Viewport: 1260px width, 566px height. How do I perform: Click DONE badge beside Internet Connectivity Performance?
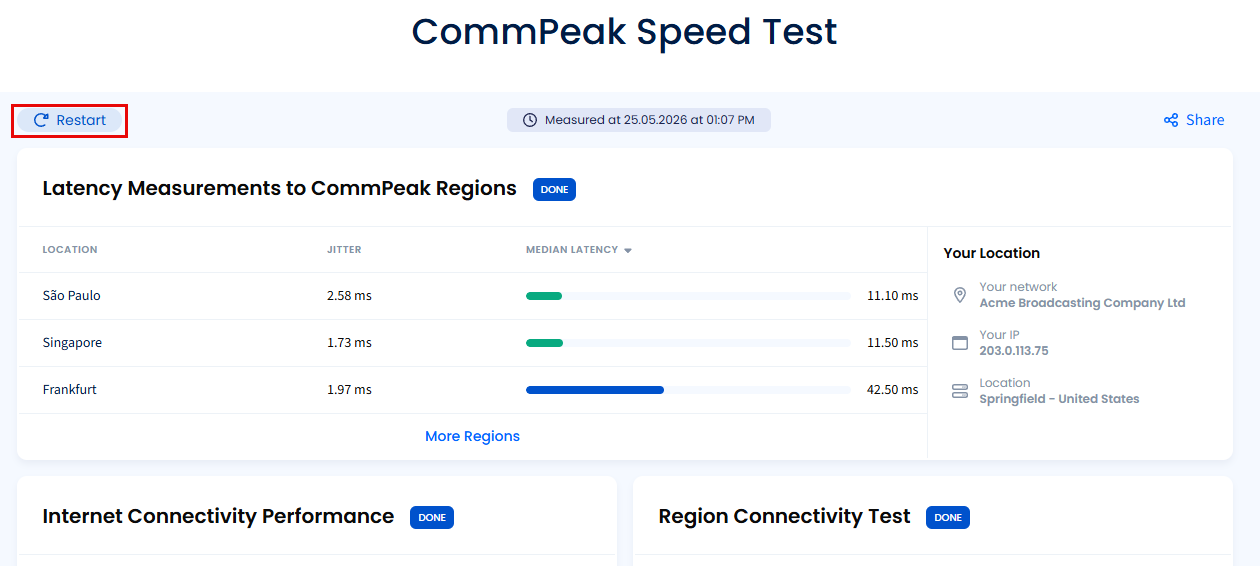(x=432, y=517)
